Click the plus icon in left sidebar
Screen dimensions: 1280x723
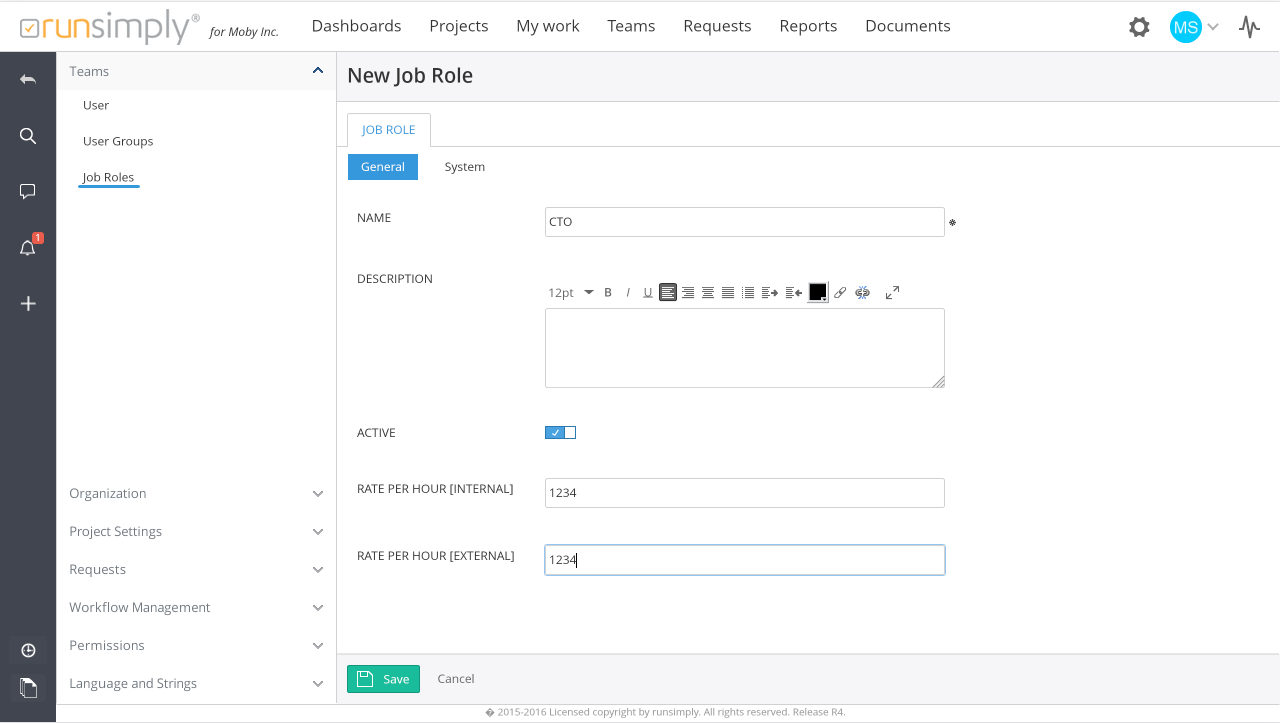(28, 304)
